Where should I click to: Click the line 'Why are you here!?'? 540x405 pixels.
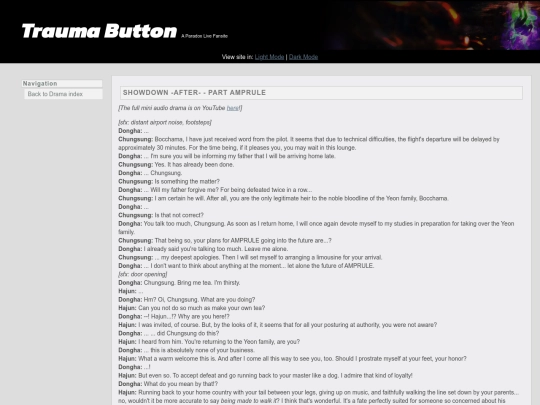click(174, 316)
